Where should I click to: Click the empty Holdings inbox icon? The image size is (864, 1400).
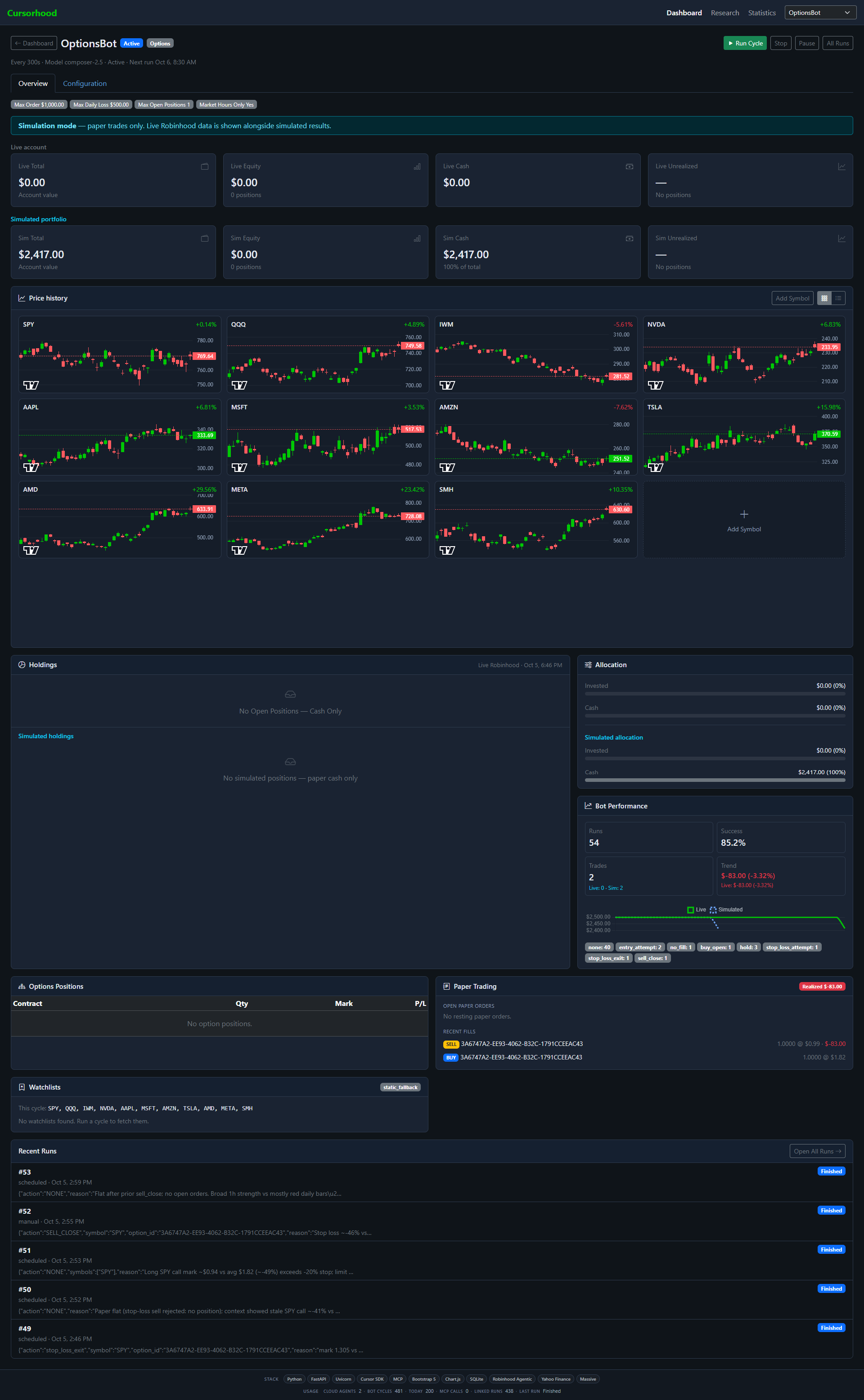pos(290,695)
